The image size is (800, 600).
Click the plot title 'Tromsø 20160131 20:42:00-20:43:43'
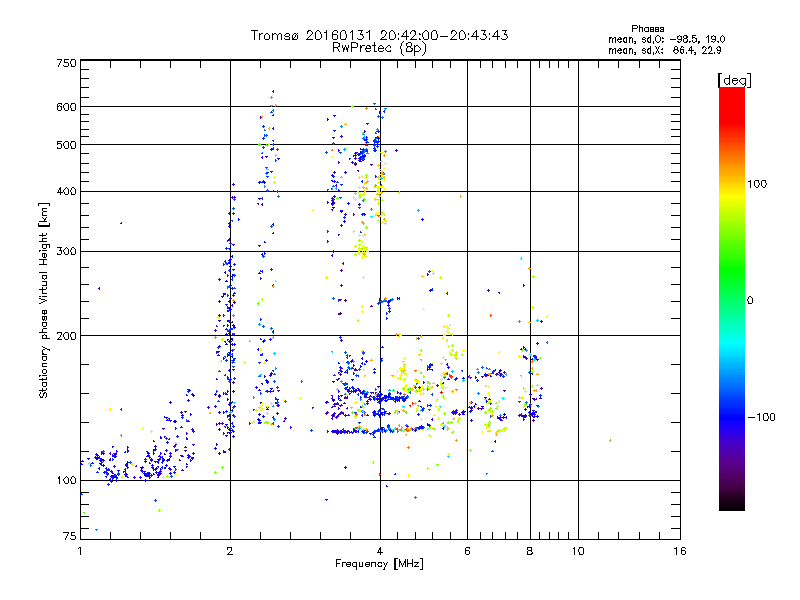tap(379, 35)
